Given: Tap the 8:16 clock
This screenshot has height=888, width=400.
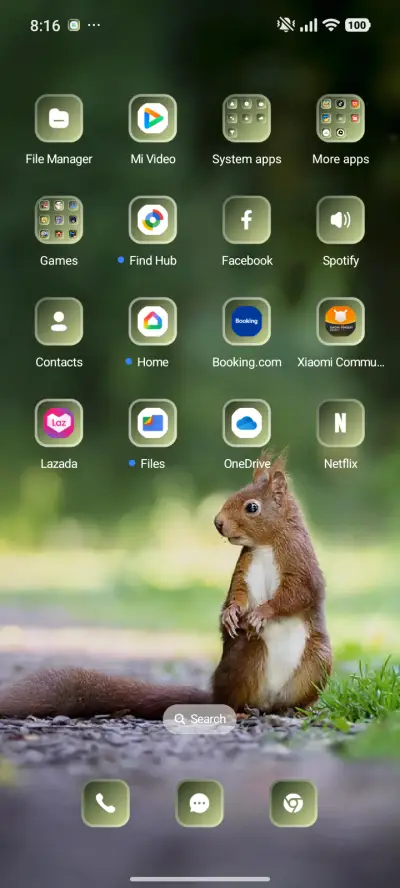Looking at the screenshot, I should point(45,25).
